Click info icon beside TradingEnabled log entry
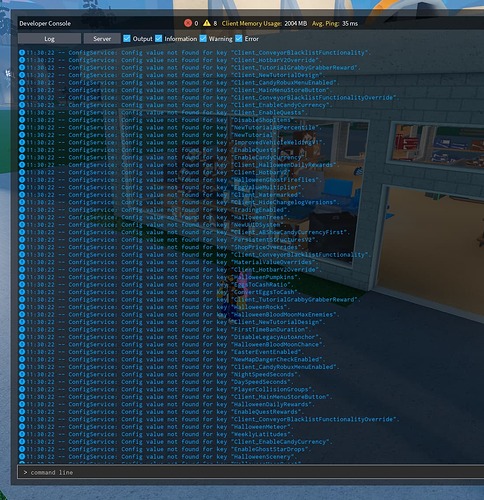The height and width of the screenshot is (500, 484). [x=22, y=210]
